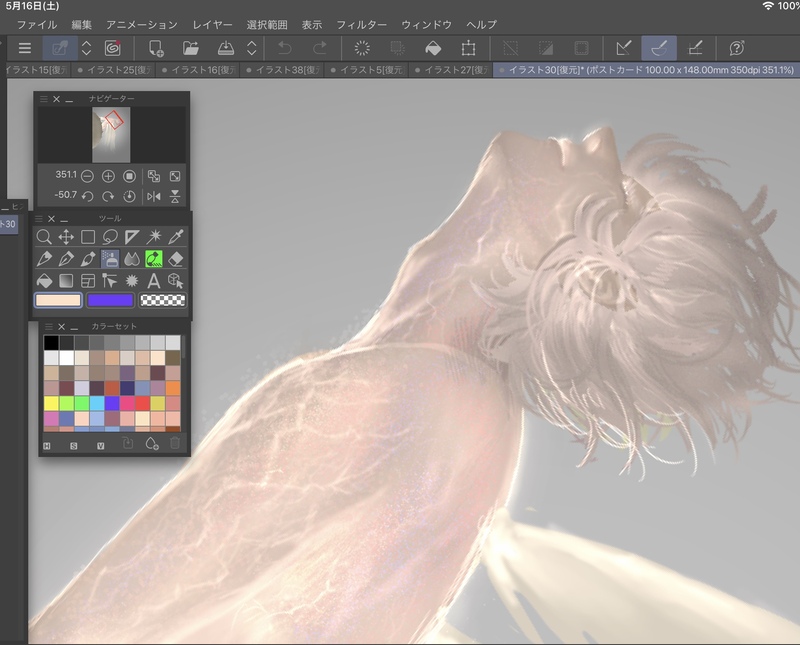The image size is (800, 645).
Task: Select the pencil tool
Action: [66, 259]
